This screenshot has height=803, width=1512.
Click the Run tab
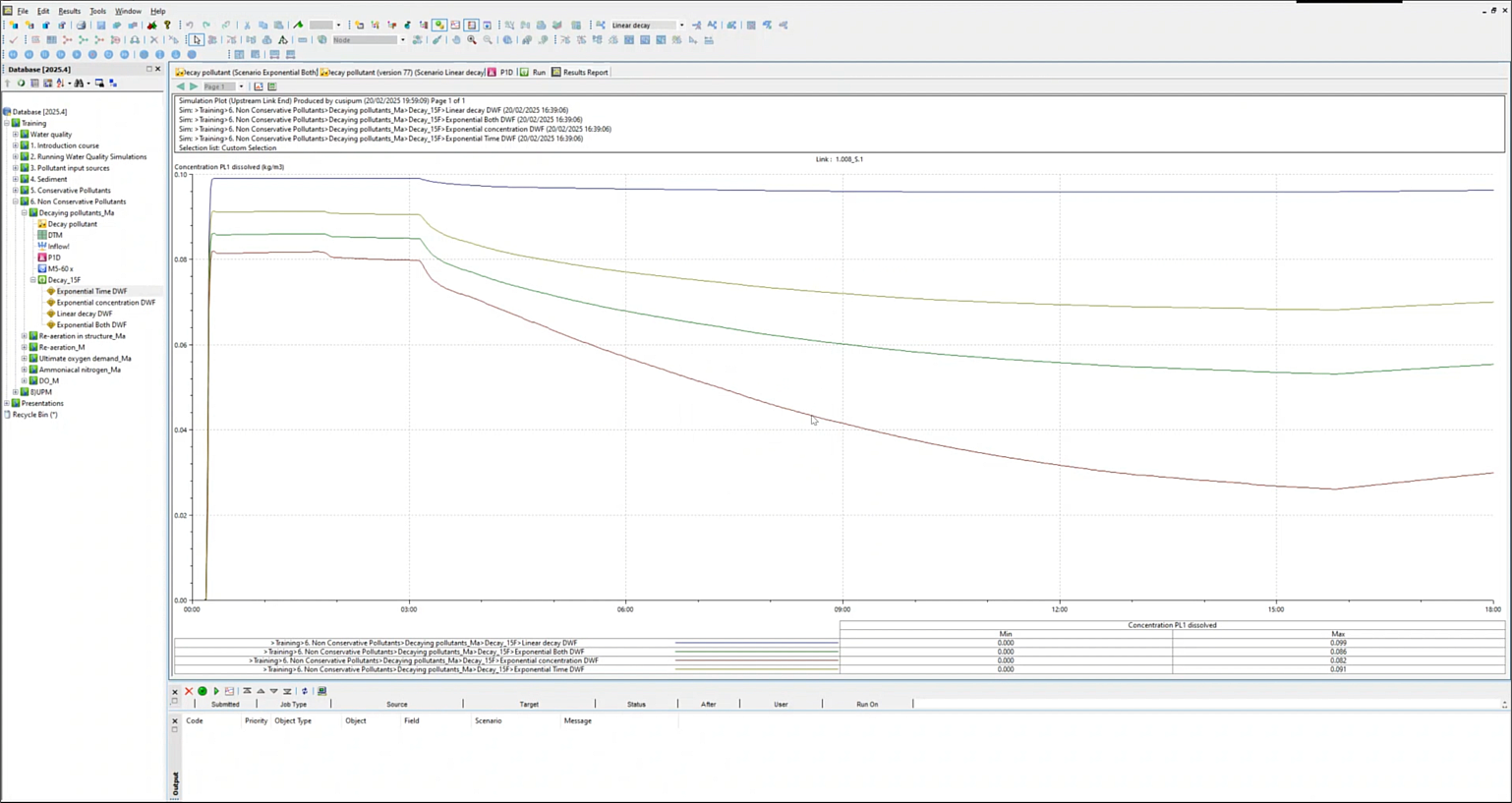[539, 72]
